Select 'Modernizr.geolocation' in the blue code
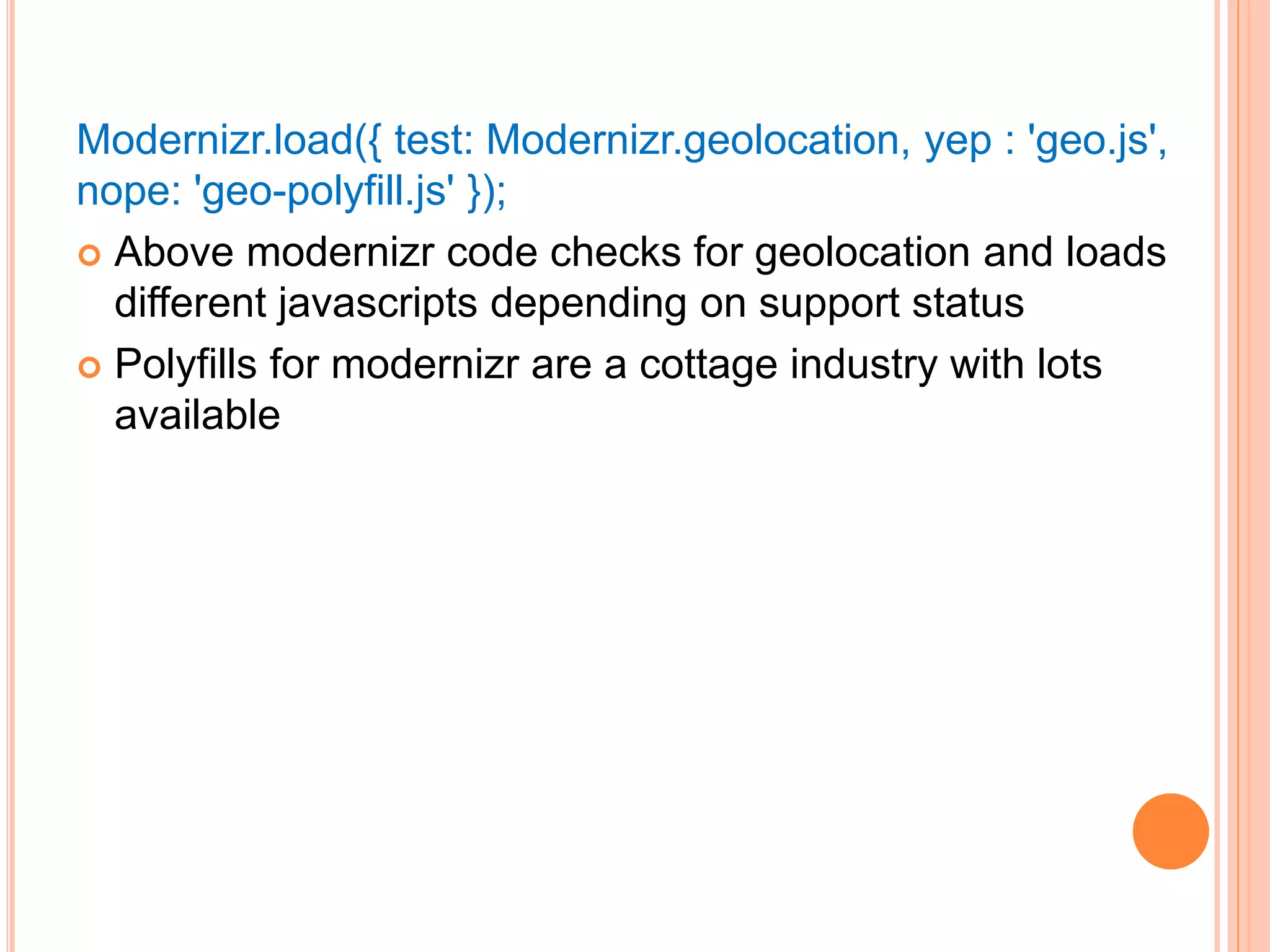 coord(693,139)
